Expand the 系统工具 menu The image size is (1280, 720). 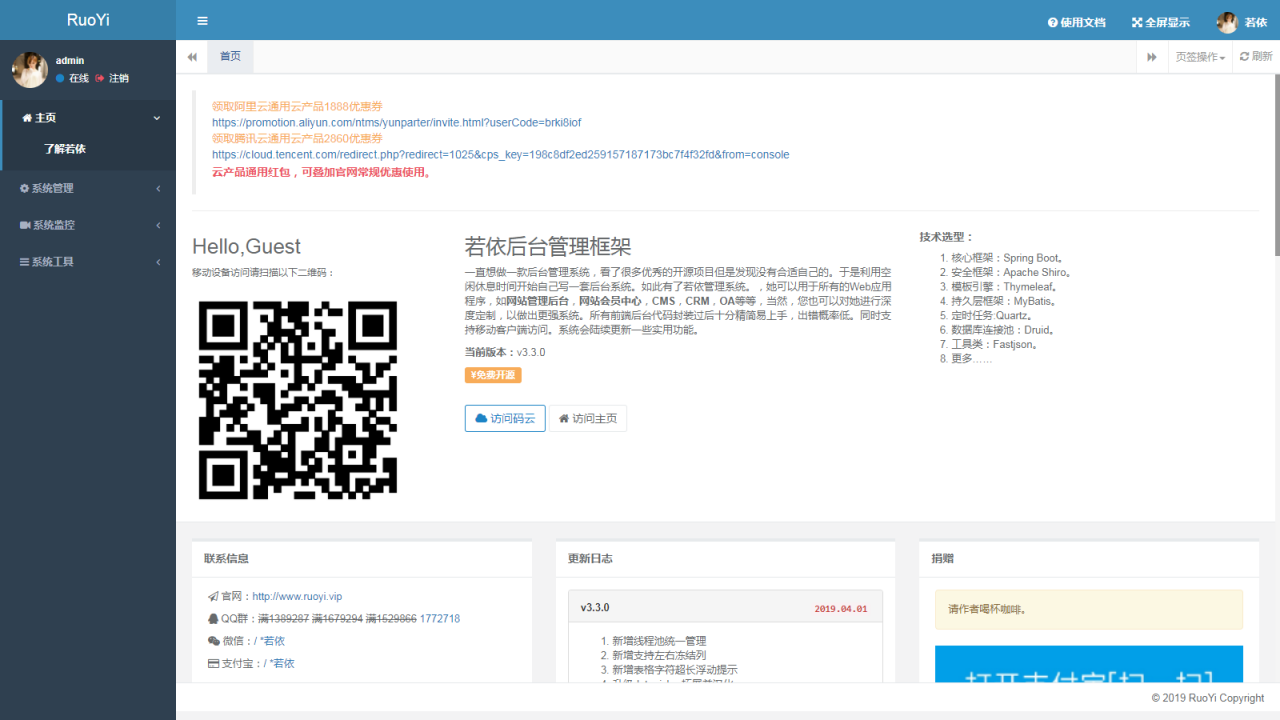click(88, 262)
